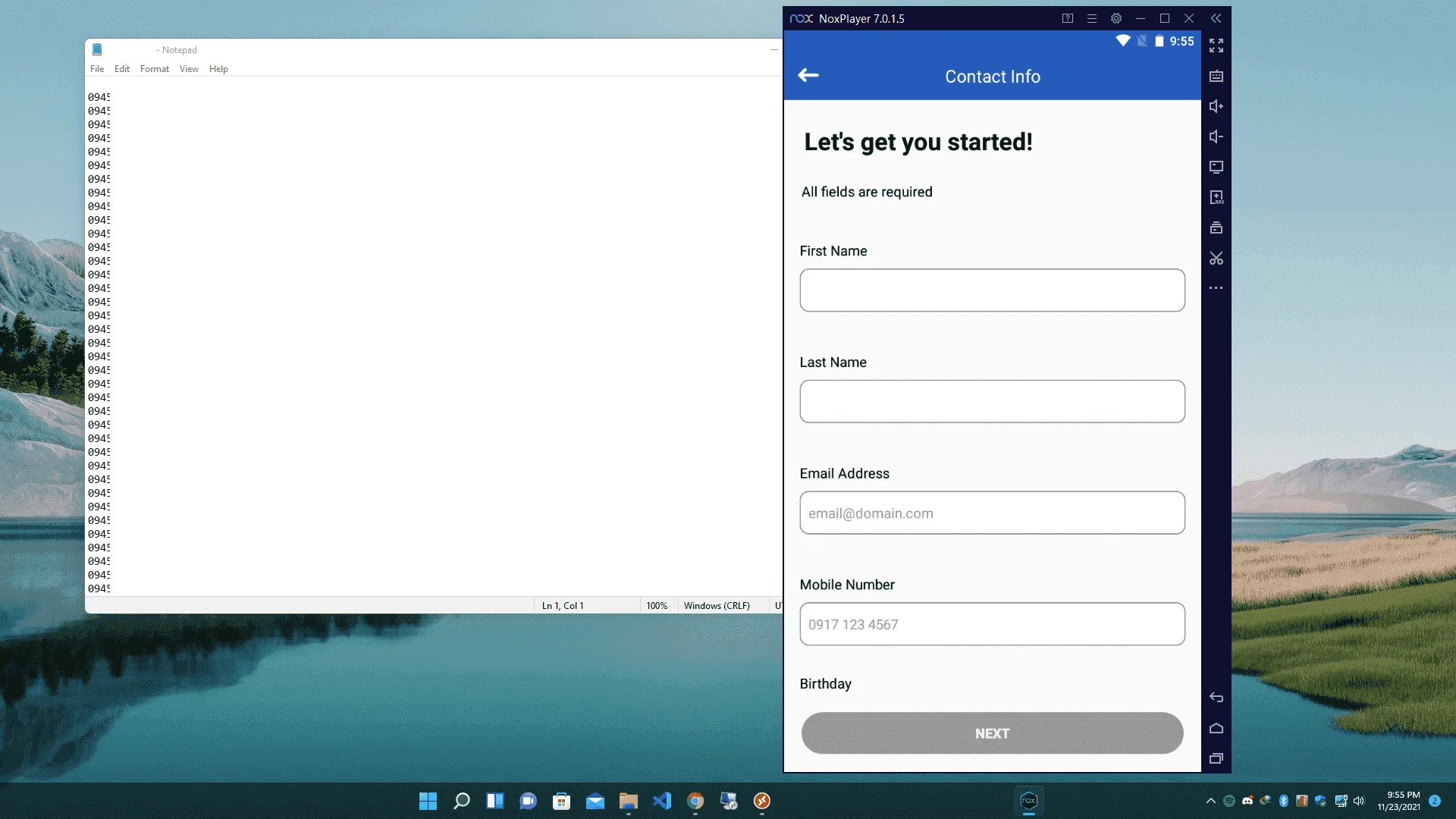The width and height of the screenshot is (1456, 819).
Task: Click Notepad 100% zoom status entry
Action: pos(657,606)
